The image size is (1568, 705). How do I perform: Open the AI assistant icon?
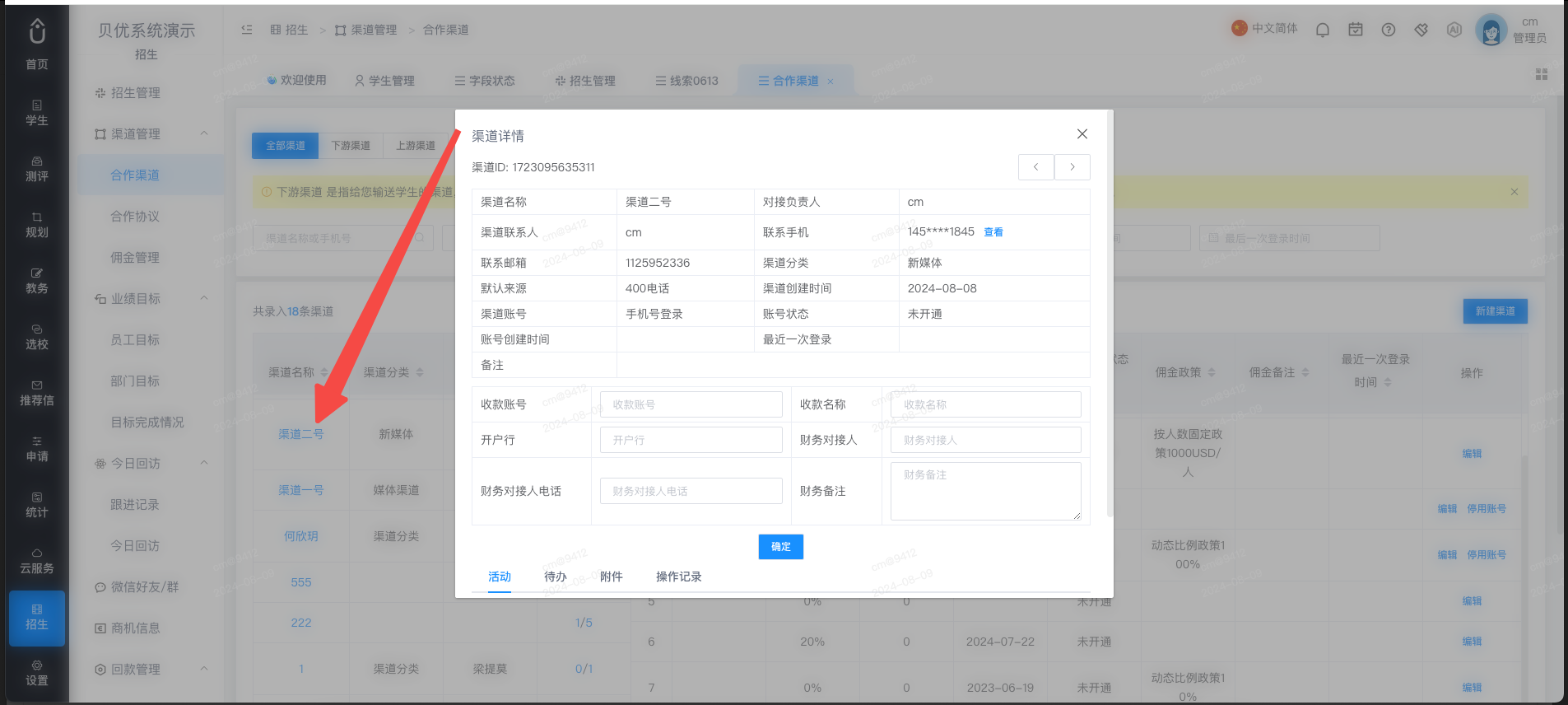[1454, 30]
